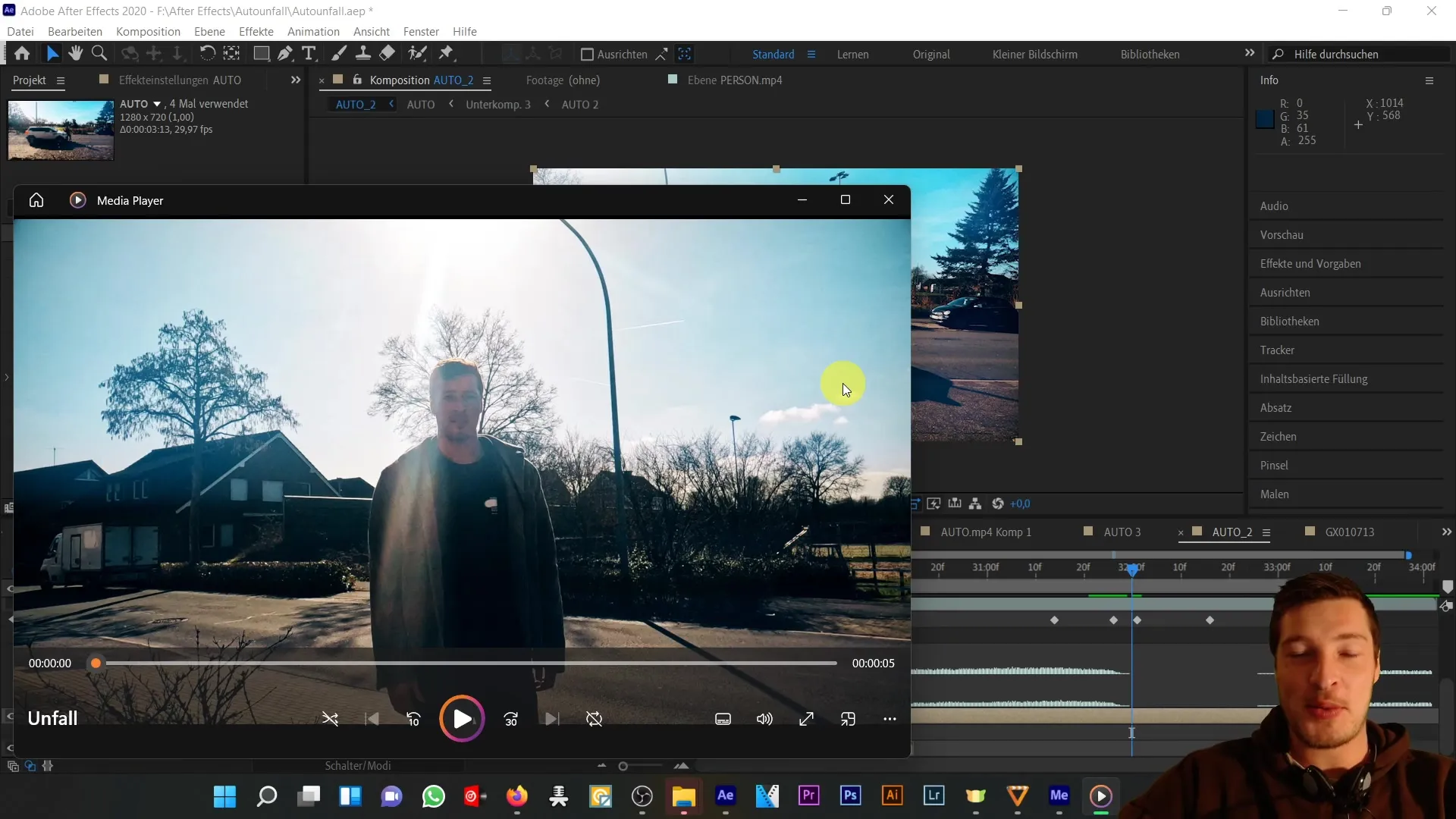Screen dimensions: 1456x819
Task: Click the Tracker panel icon in sidebar
Action: pyautogui.click(x=1278, y=350)
